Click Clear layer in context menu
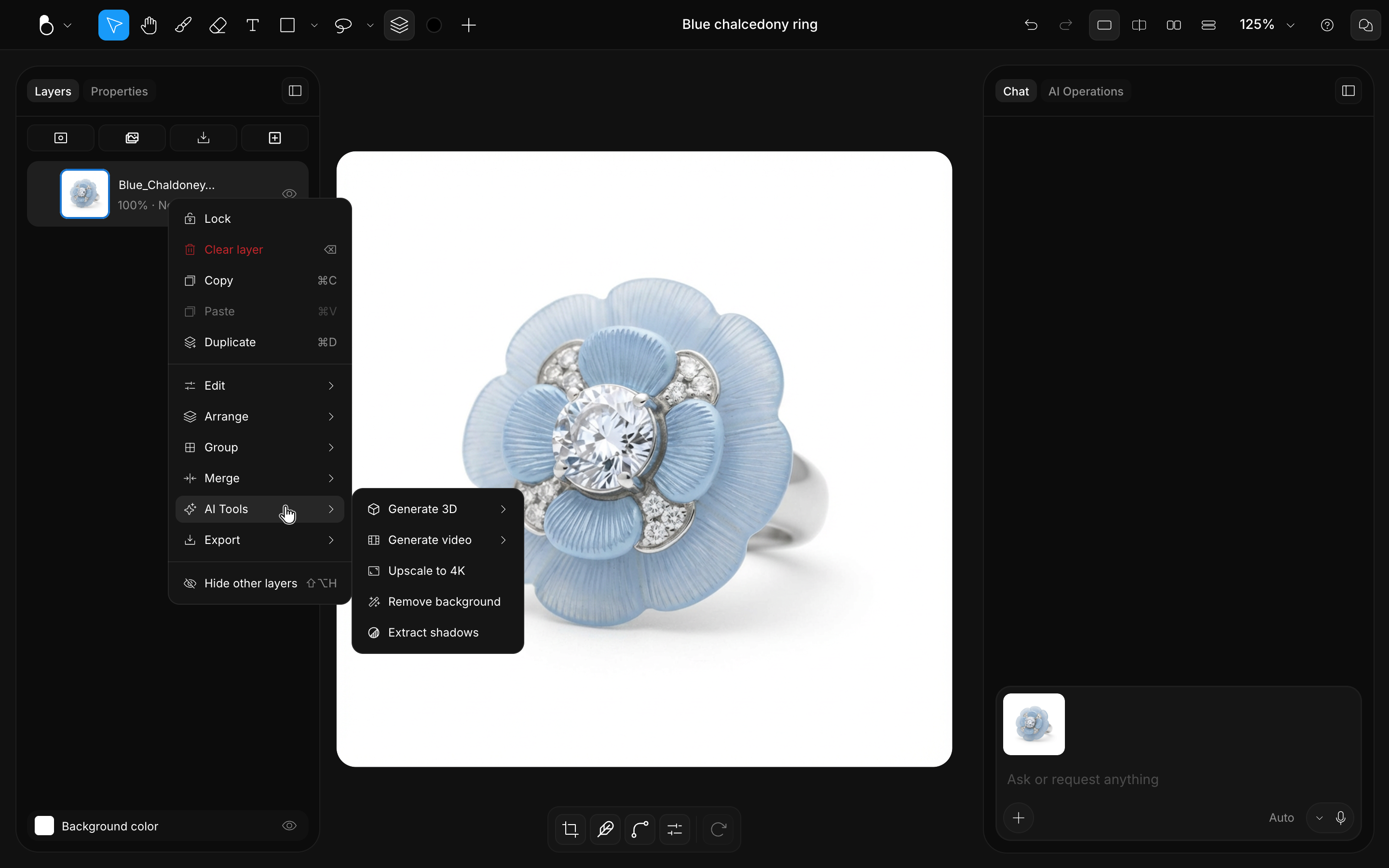The width and height of the screenshot is (1389, 868). click(260, 250)
